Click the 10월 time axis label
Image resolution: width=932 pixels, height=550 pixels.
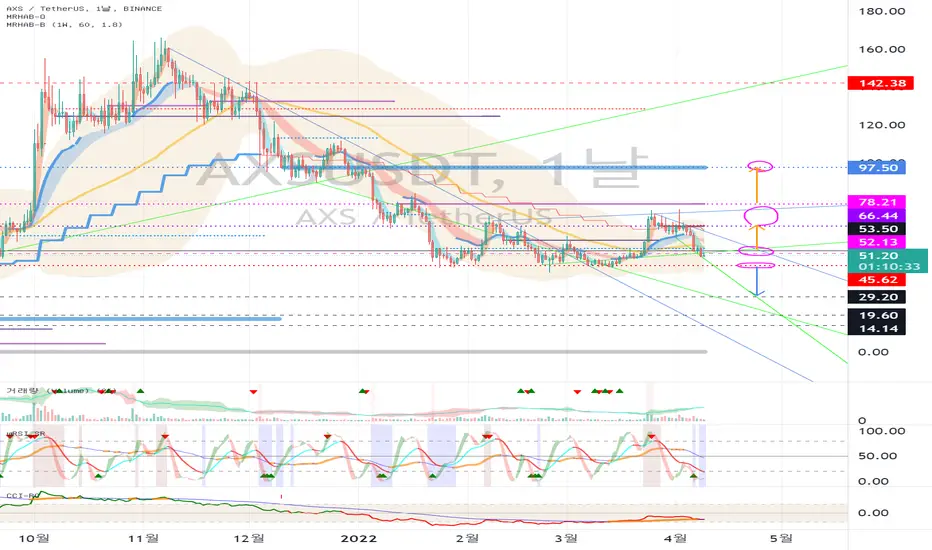point(34,538)
